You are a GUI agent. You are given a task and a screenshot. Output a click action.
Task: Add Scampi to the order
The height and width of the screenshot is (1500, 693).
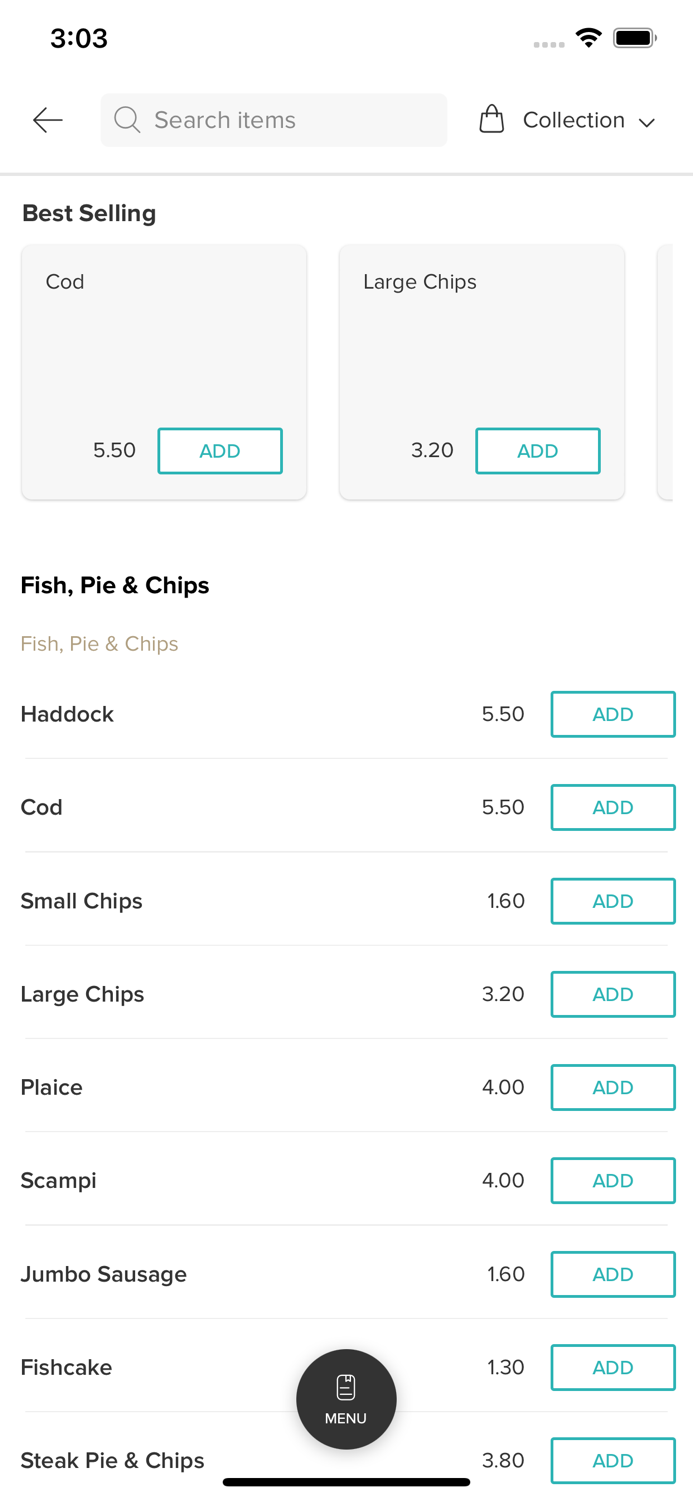(x=613, y=1180)
